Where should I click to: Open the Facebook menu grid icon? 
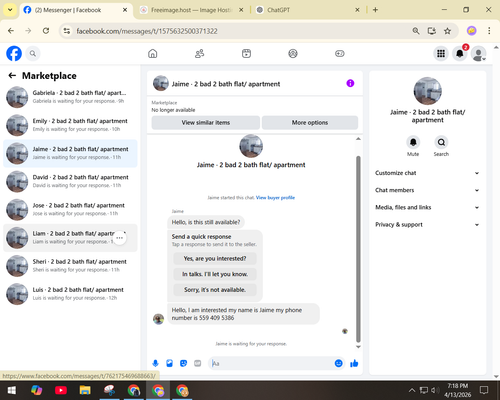coord(441,53)
